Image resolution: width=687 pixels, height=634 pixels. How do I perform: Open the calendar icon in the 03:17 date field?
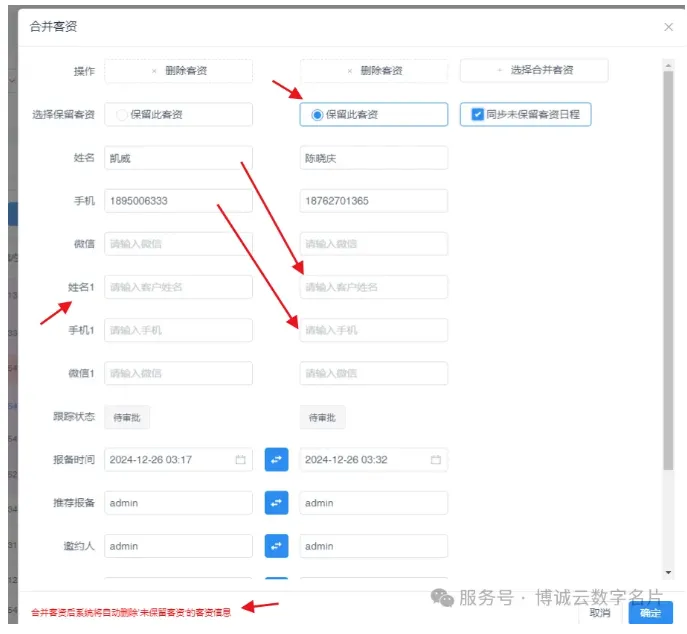pyautogui.click(x=240, y=460)
